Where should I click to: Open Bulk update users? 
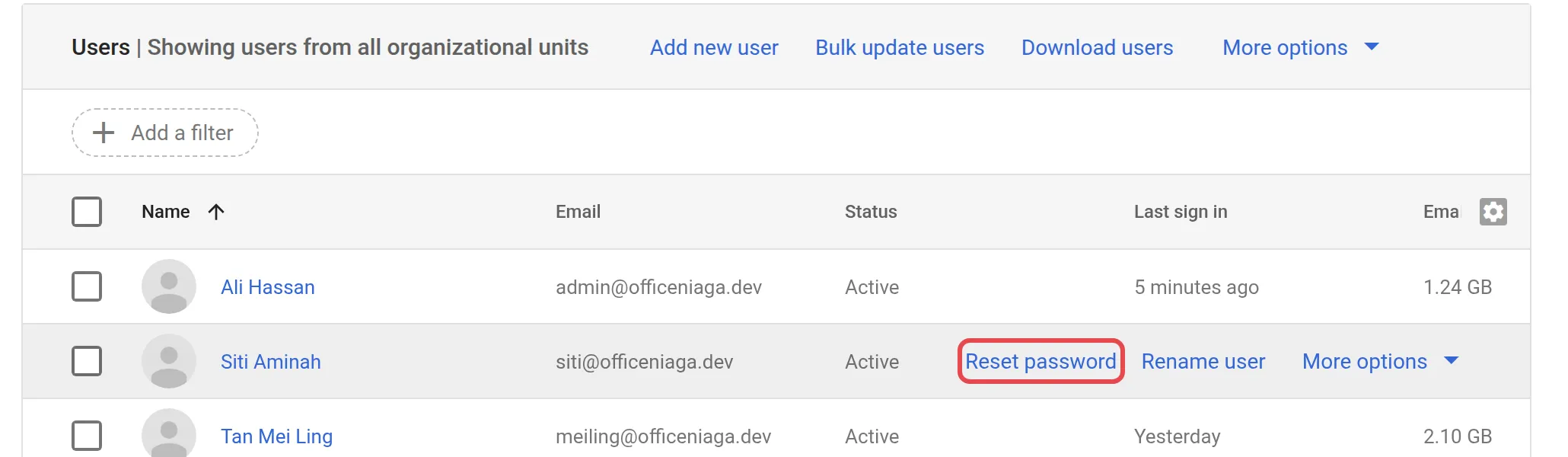[x=900, y=47]
